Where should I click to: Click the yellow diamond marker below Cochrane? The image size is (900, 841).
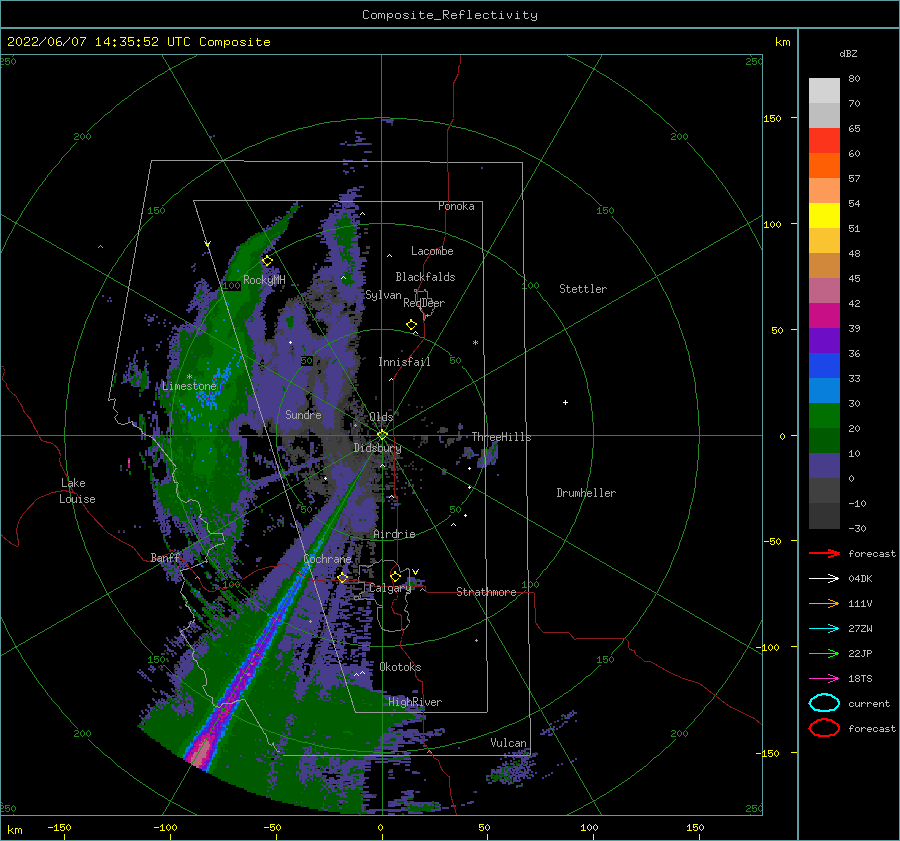pos(343,578)
